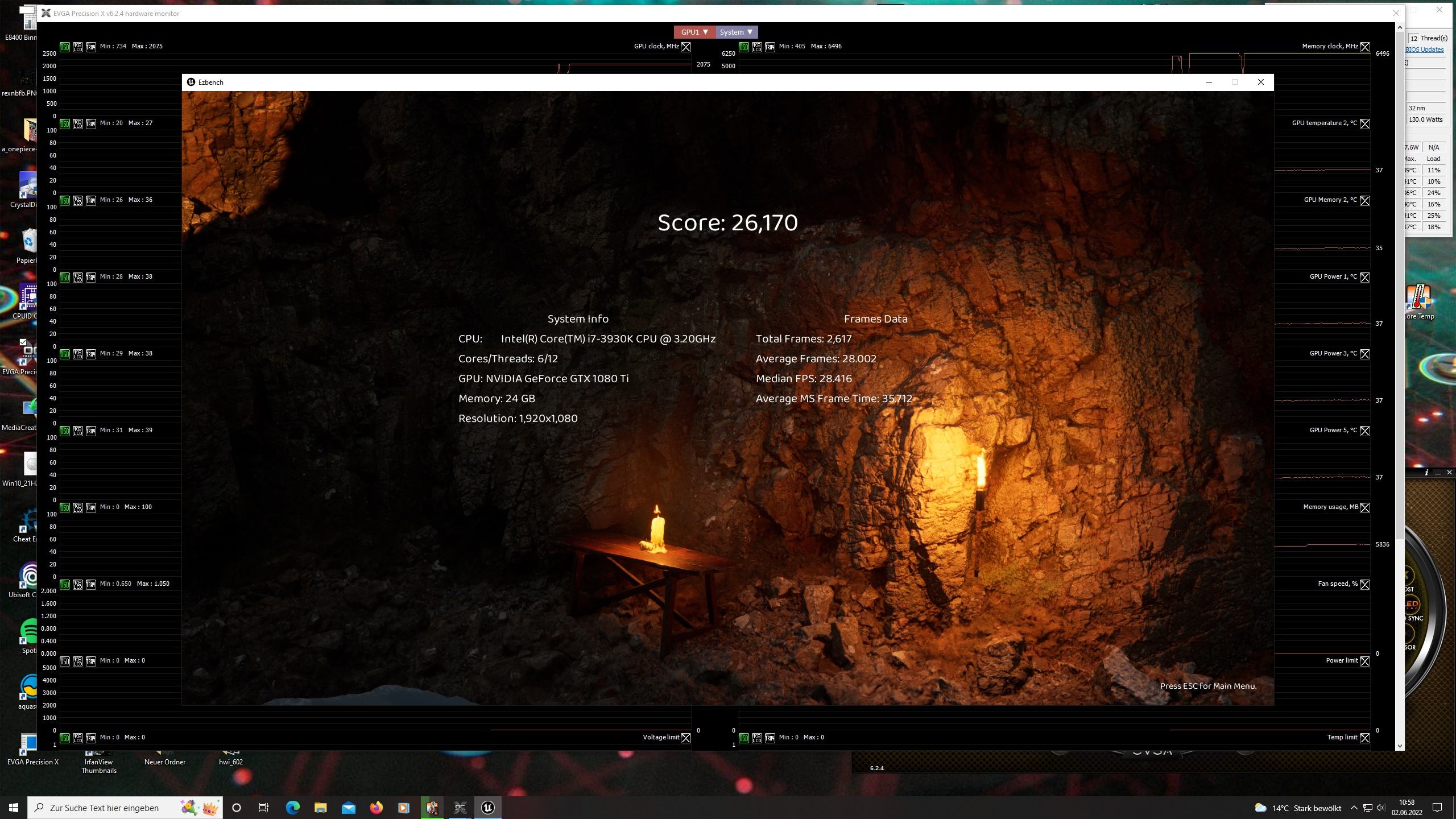Toggle OSD on the Min 28 Max 38 graph
The width and height of the screenshot is (1456, 819).
click(65, 277)
